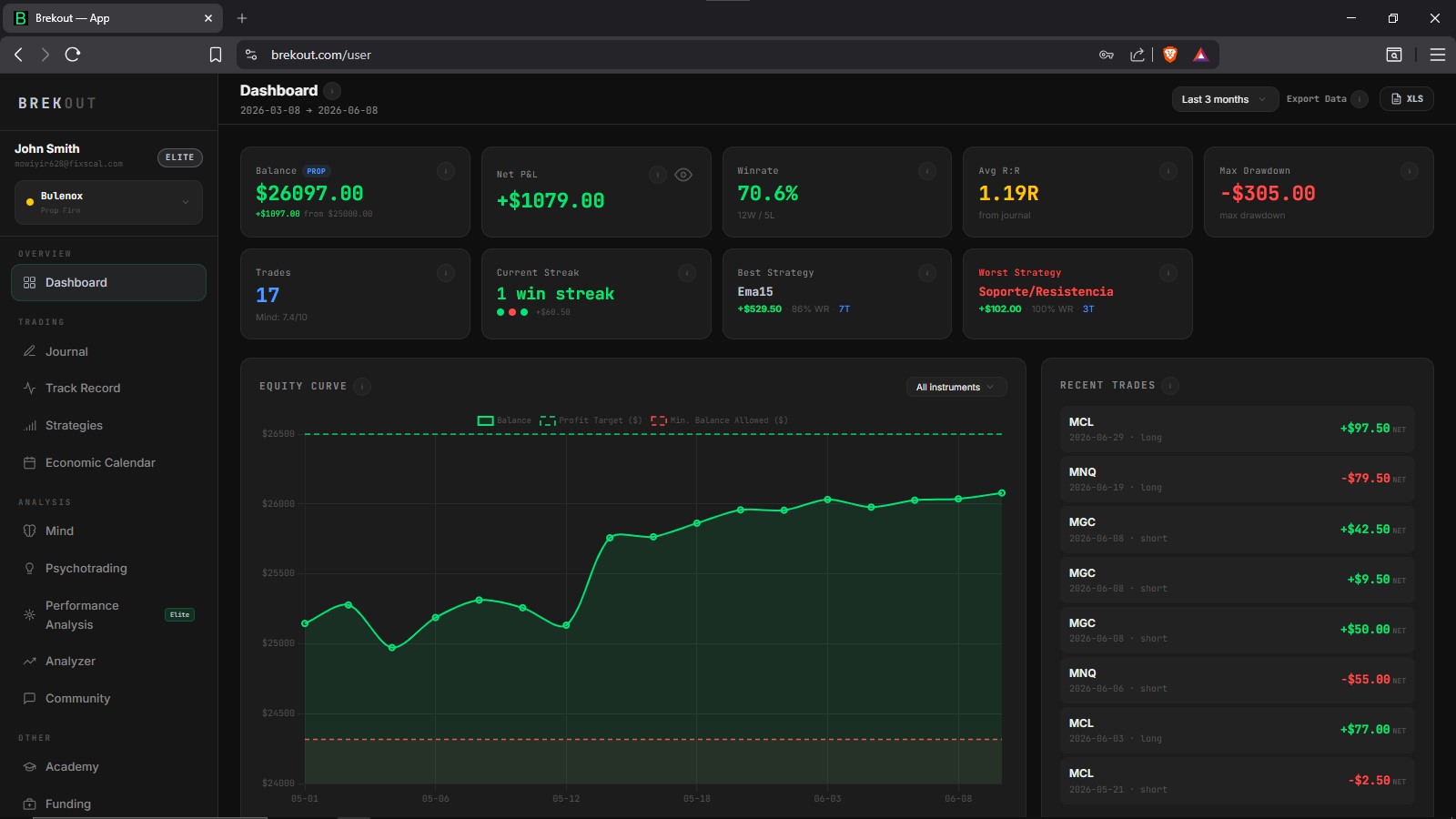Open the MCL +$97.50 trade
This screenshot has width=1456, height=819.
(1238, 430)
